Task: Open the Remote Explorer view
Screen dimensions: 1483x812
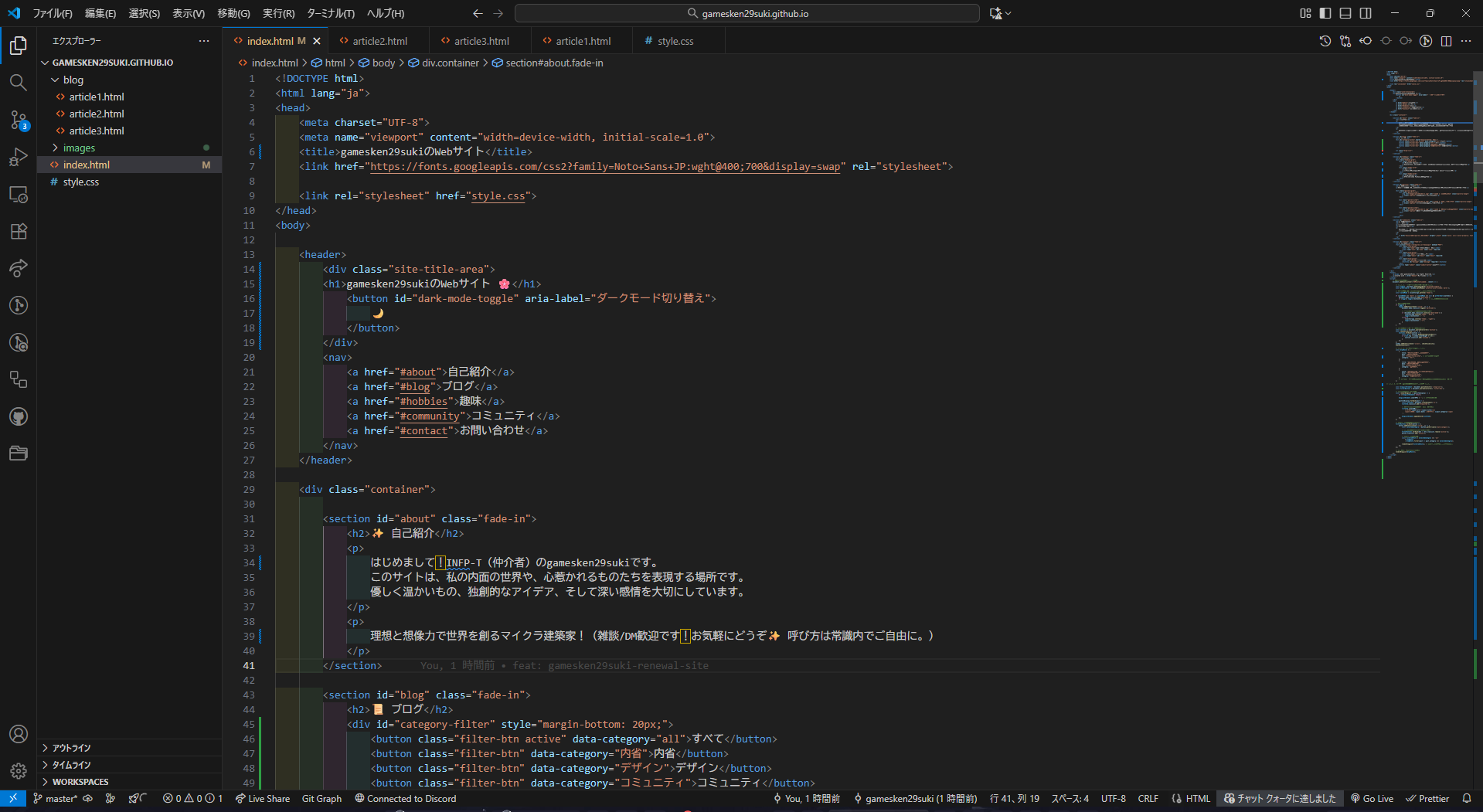Action: pos(19,194)
